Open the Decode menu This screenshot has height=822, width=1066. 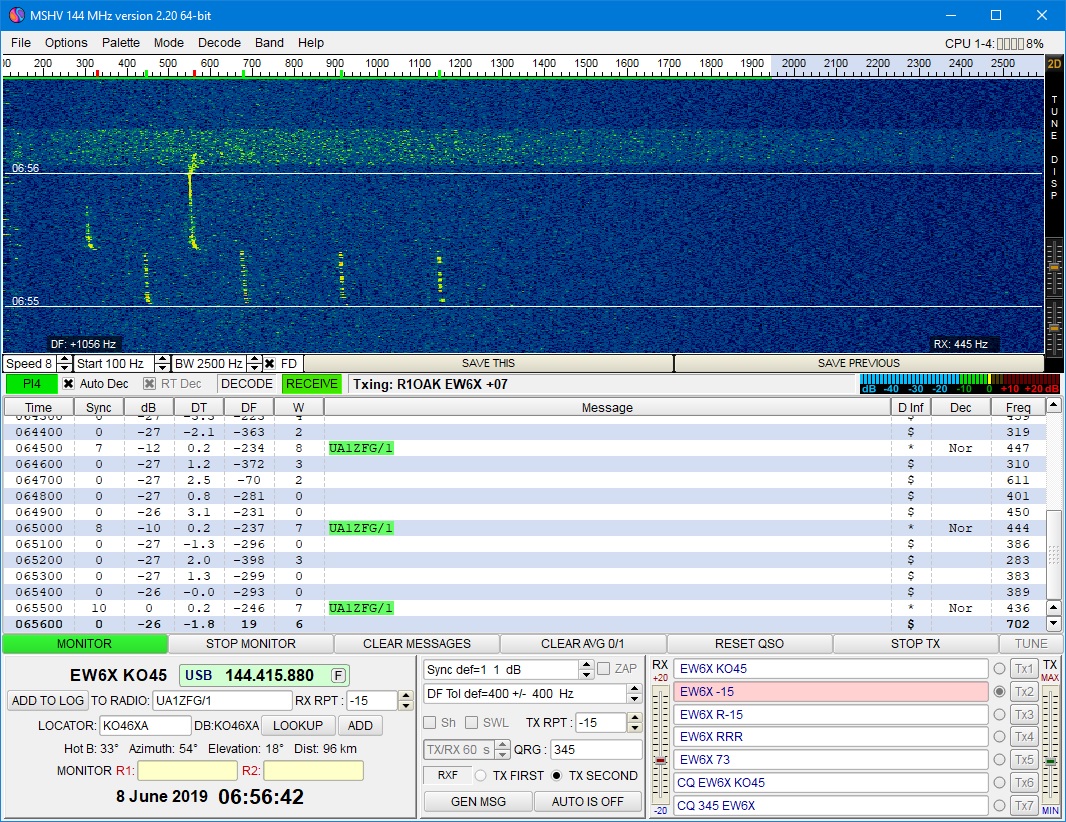click(x=219, y=43)
